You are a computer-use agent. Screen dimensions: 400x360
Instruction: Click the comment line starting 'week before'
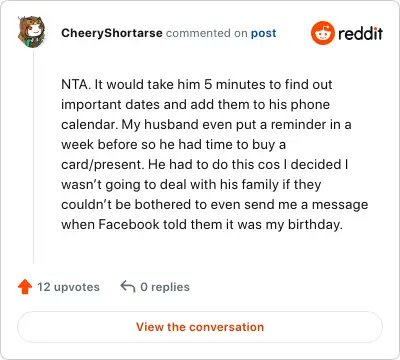click(x=174, y=144)
